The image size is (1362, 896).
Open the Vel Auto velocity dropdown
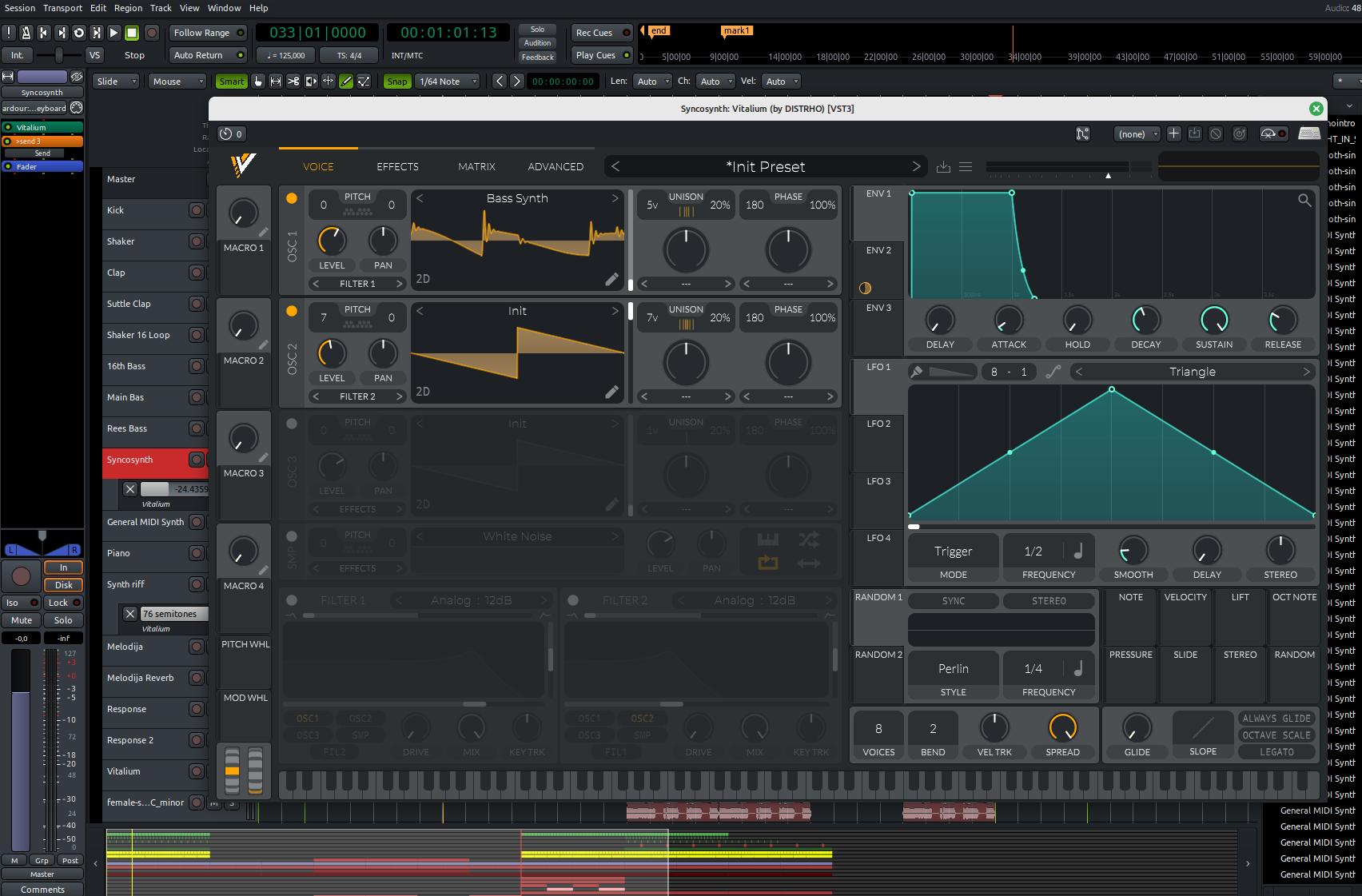point(781,81)
